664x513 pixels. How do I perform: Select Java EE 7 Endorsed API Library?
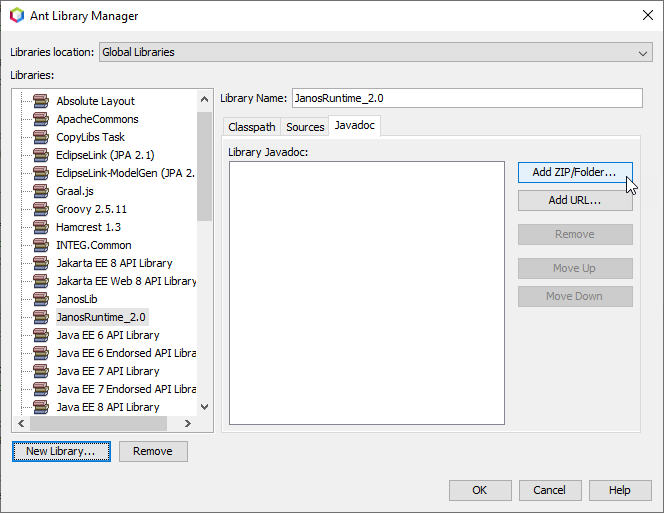(126, 389)
